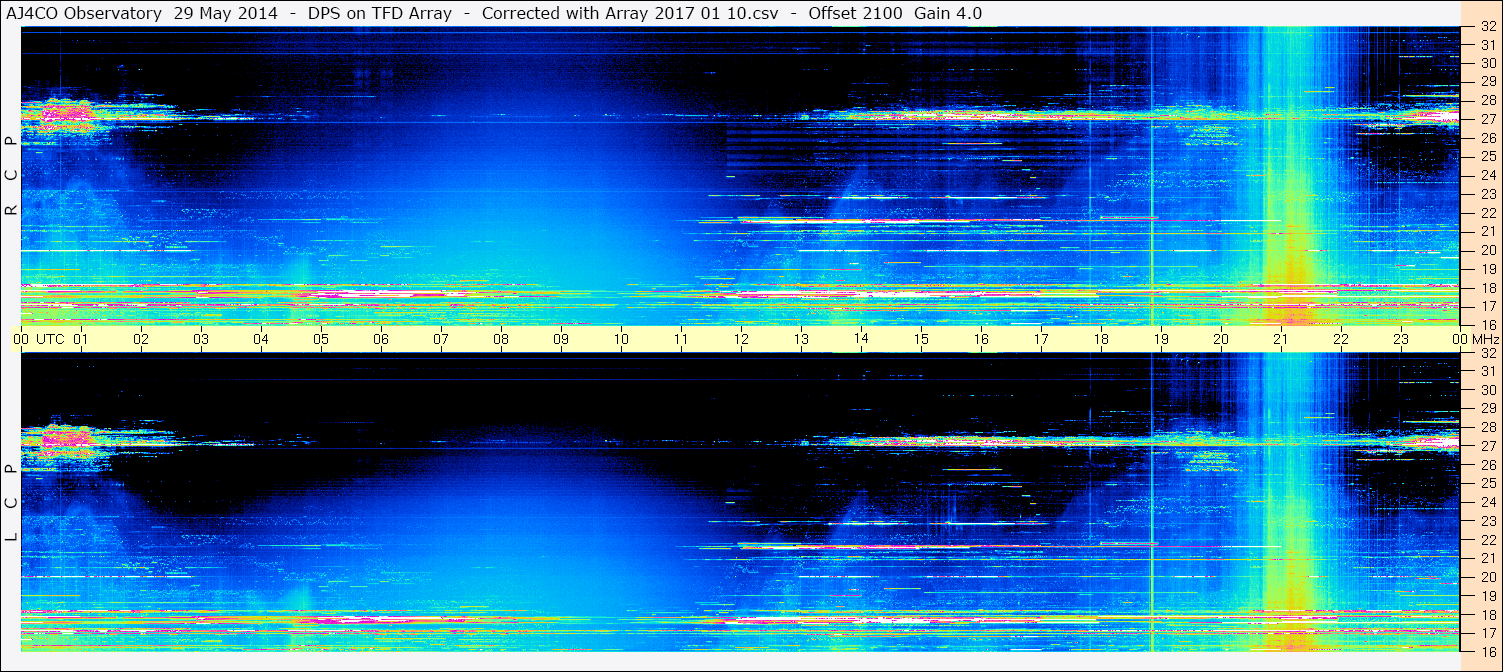Viewport: 1503px width, 672px height.
Task: Select the 23 hour marker on the time axis
Action: [x=1401, y=339]
